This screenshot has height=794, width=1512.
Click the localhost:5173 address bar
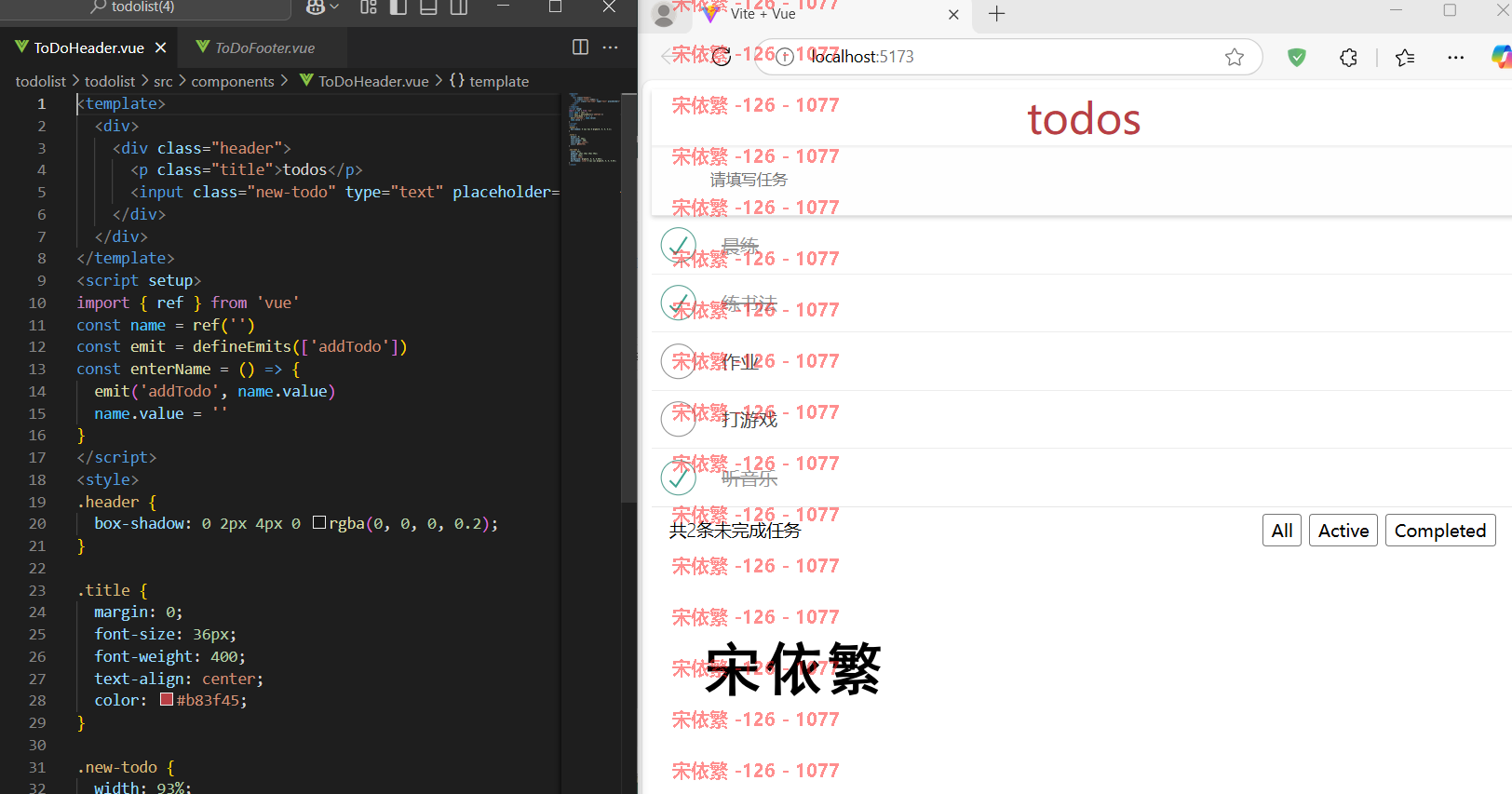(x=1010, y=57)
